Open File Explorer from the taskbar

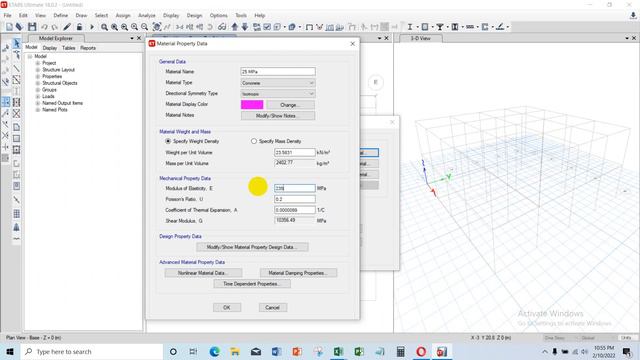pos(235,351)
